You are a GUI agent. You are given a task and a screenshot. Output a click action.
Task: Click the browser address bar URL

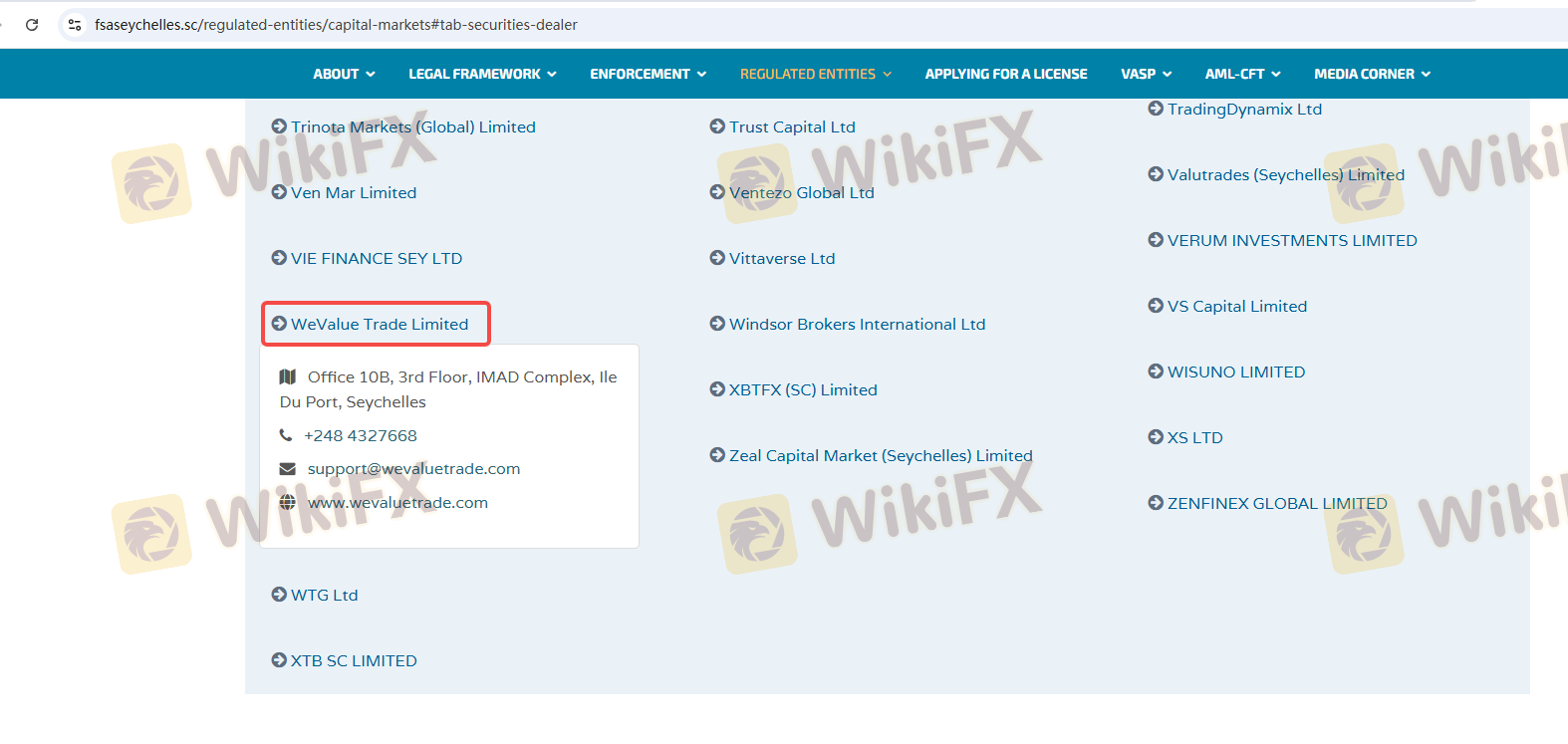pos(336,25)
